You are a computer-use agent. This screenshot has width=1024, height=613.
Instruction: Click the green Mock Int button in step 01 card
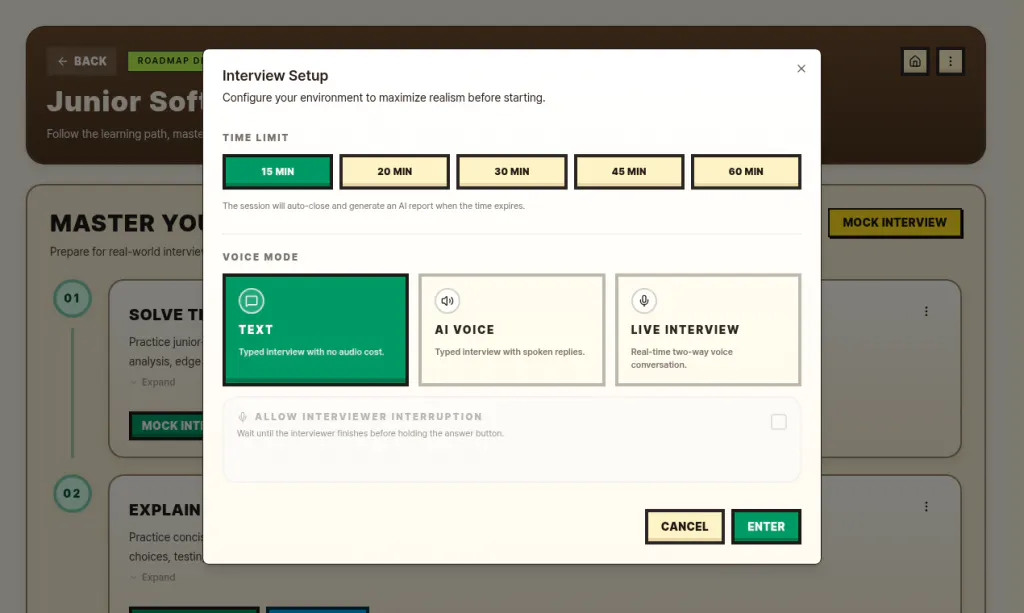tap(167, 426)
